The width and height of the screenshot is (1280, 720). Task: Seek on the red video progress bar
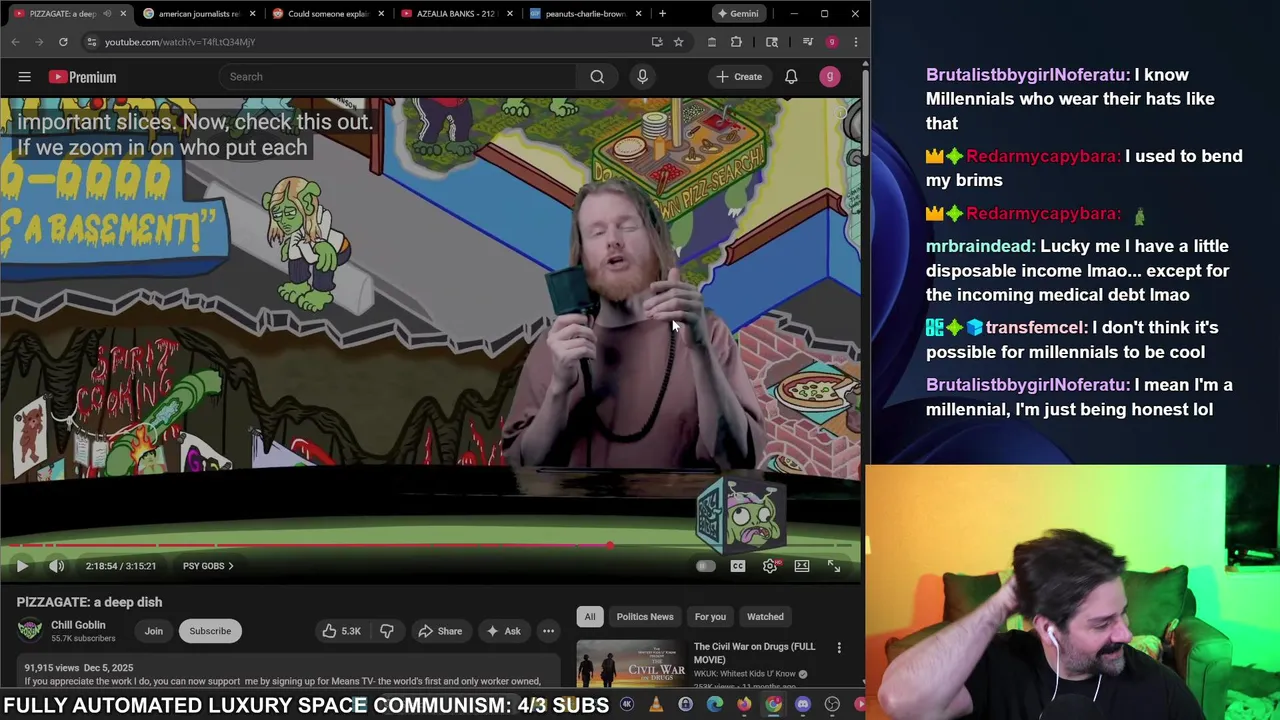(x=430, y=545)
